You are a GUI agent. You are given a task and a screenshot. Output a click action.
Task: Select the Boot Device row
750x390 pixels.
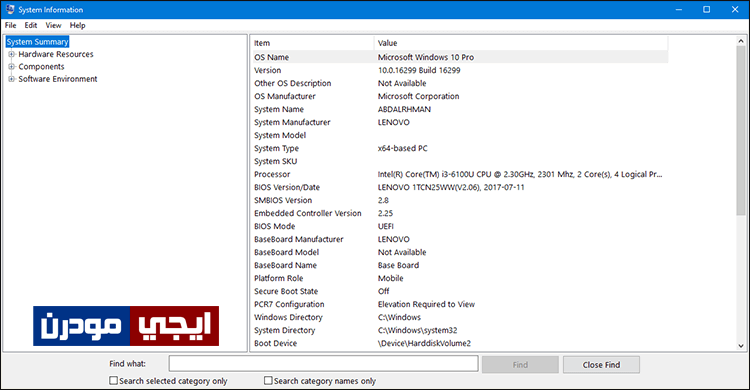pyautogui.click(x=460, y=343)
